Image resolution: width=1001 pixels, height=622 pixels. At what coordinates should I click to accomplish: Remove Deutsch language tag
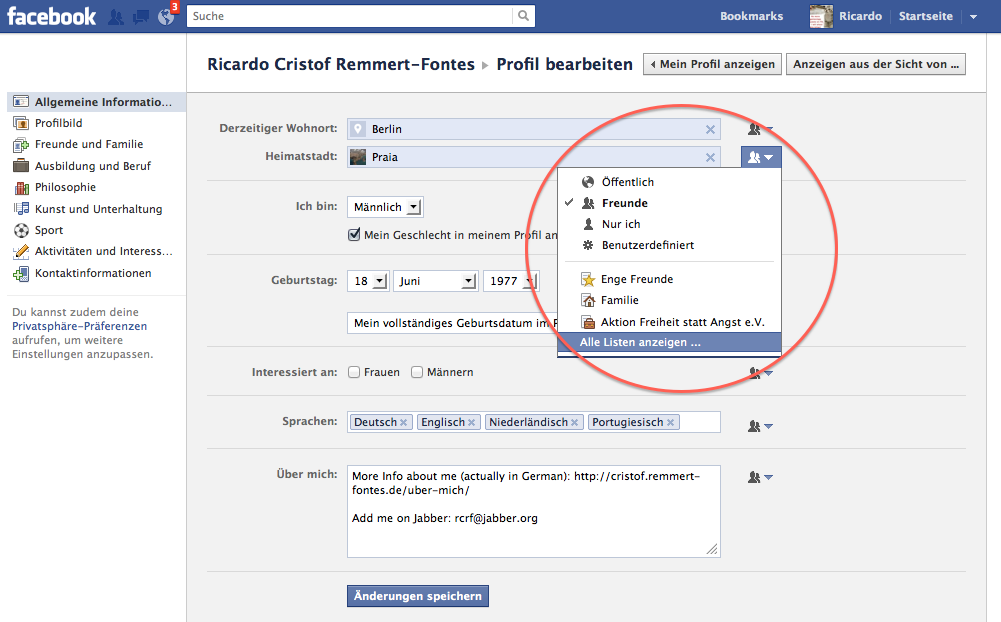[403, 423]
